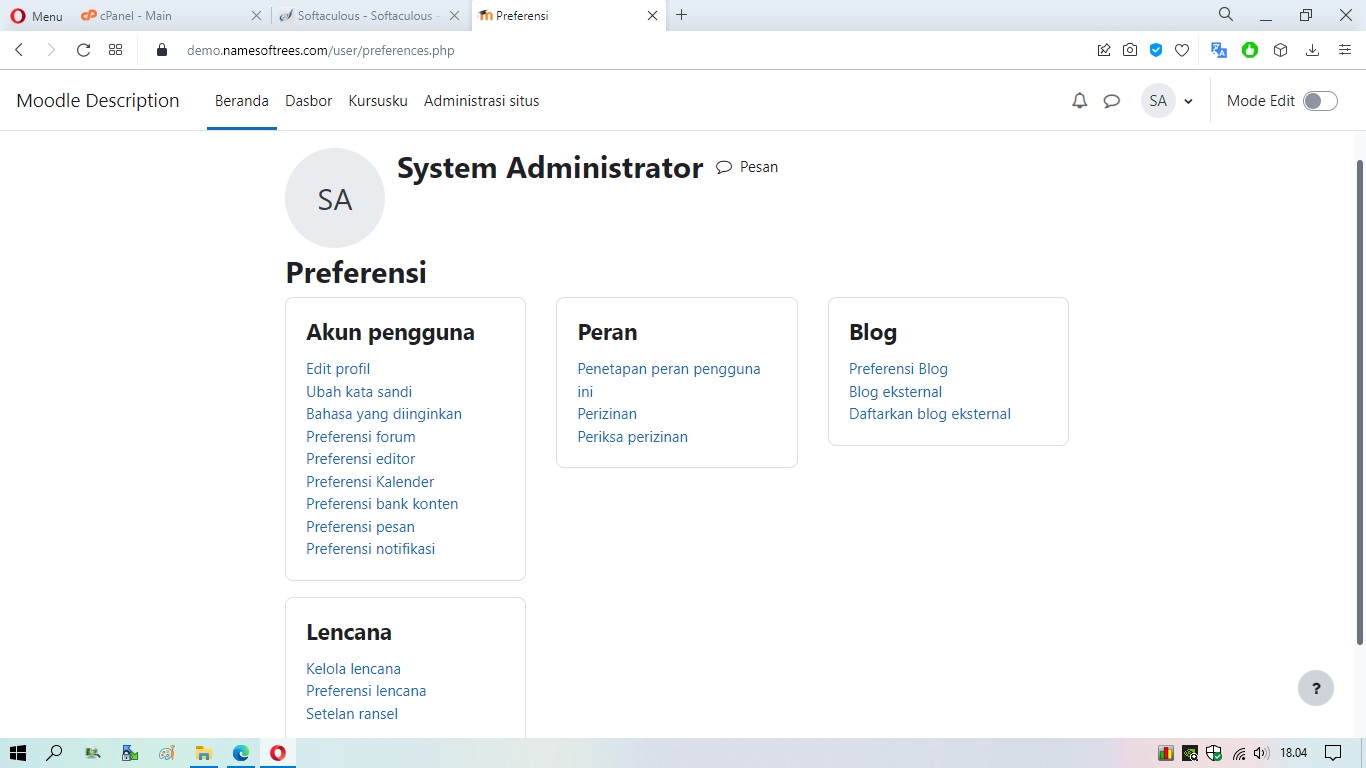
Task: Open Penetapan peran pengguna ini link
Action: (669, 380)
